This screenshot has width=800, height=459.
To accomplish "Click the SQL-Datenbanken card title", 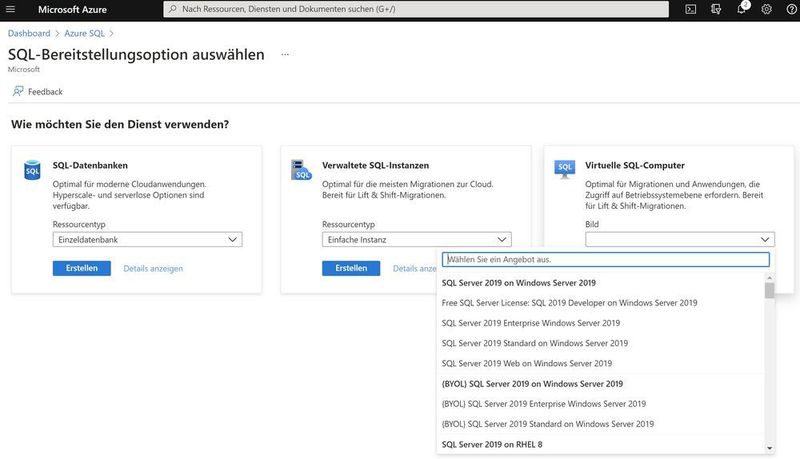I will pyautogui.click(x=90, y=165).
